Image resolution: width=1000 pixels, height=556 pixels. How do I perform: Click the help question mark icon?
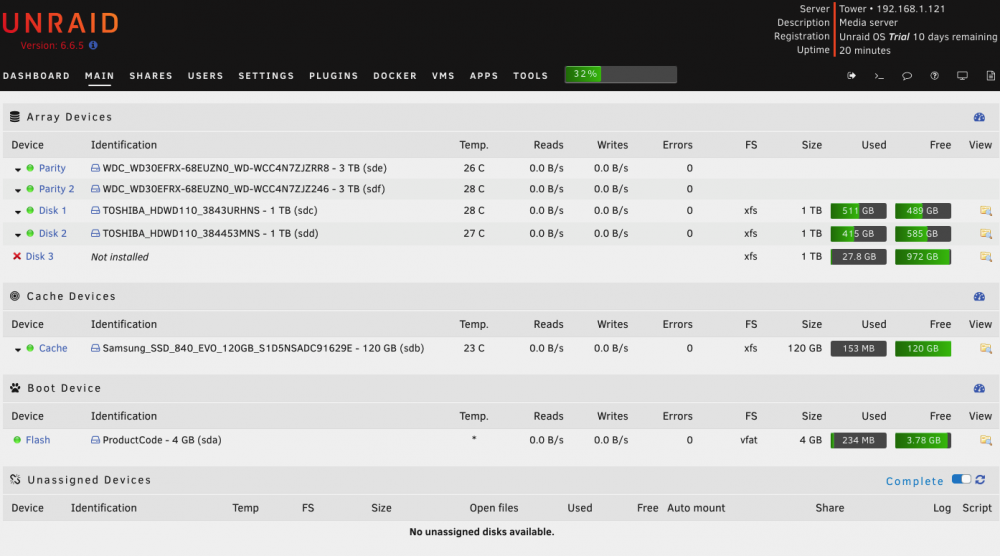[x=934, y=76]
